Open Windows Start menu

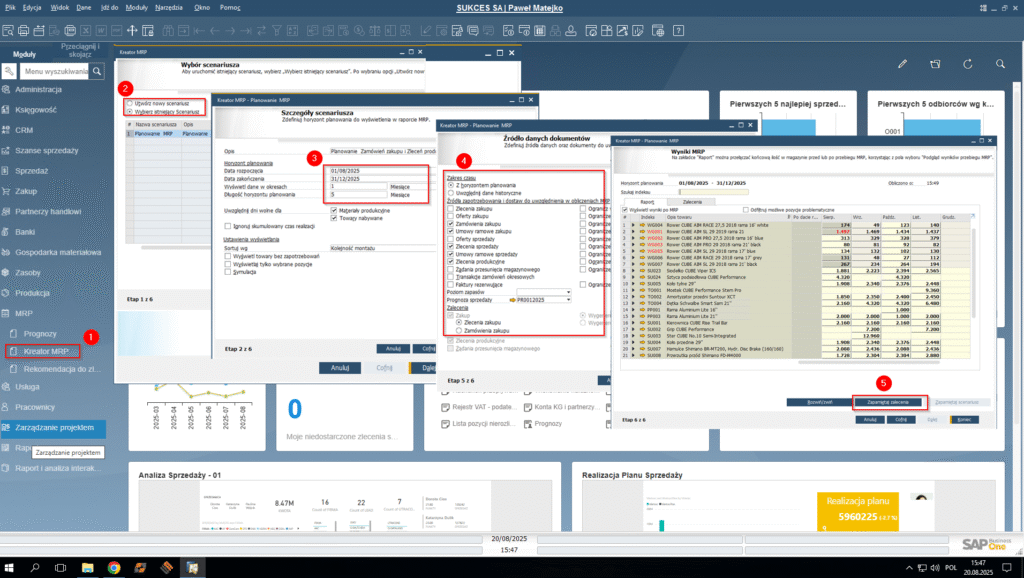pyautogui.click(x=9, y=568)
